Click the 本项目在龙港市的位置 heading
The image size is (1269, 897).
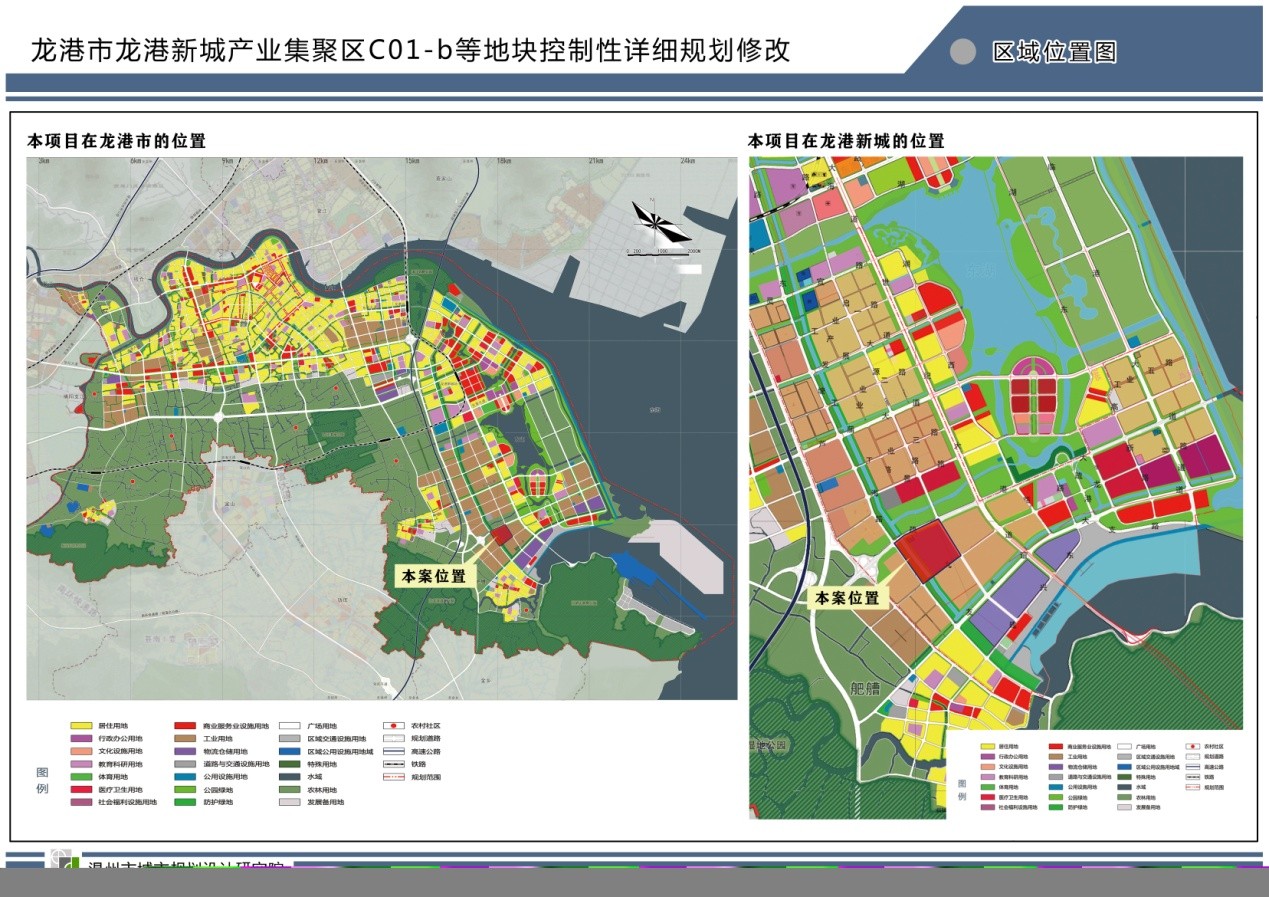click(x=116, y=141)
